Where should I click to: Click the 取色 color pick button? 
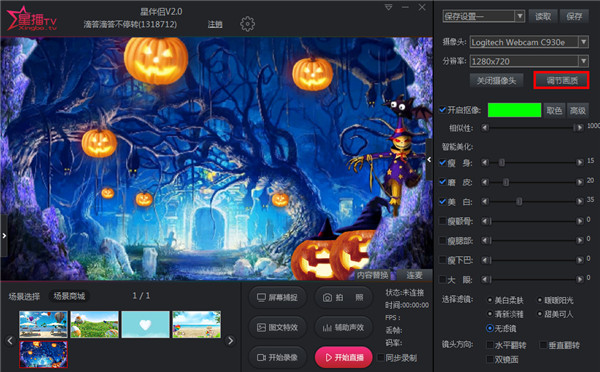554,110
